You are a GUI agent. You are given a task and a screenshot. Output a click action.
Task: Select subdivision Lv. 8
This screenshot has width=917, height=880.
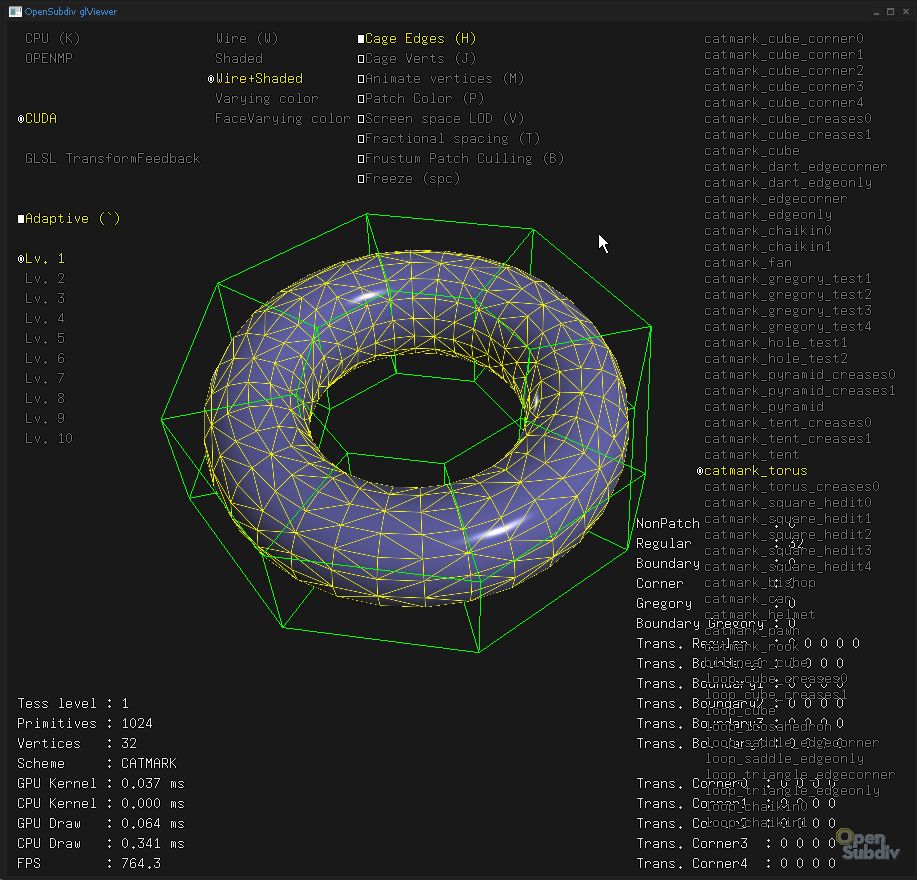tap(44, 398)
